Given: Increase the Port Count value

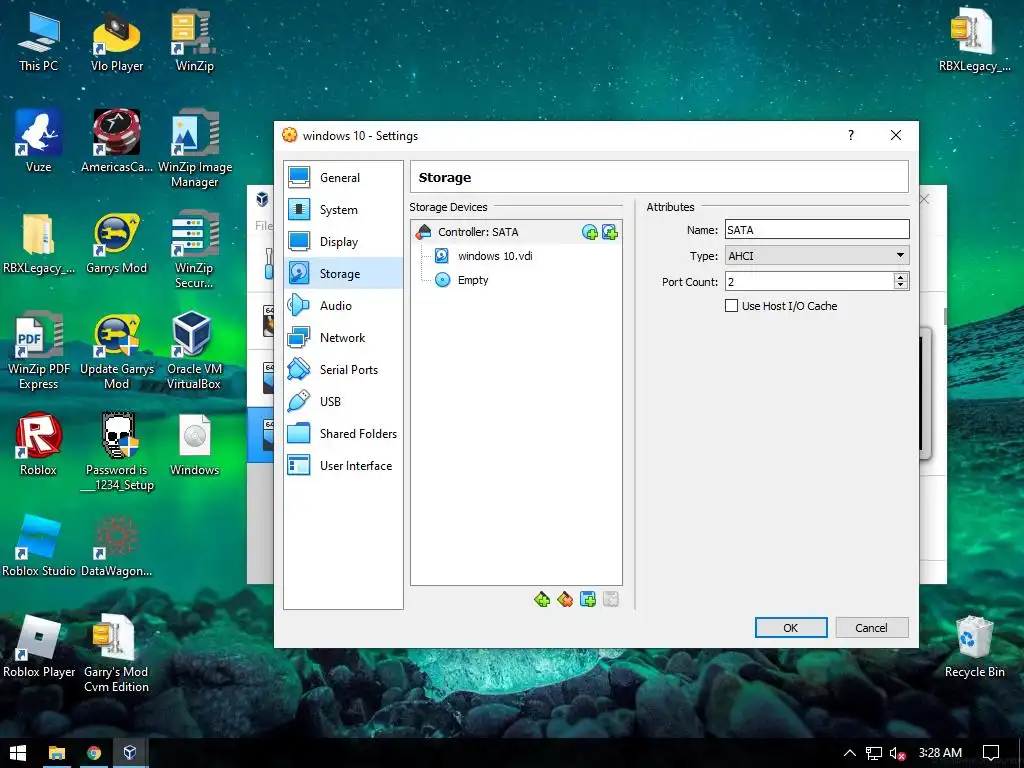Looking at the screenshot, I should [x=901, y=277].
